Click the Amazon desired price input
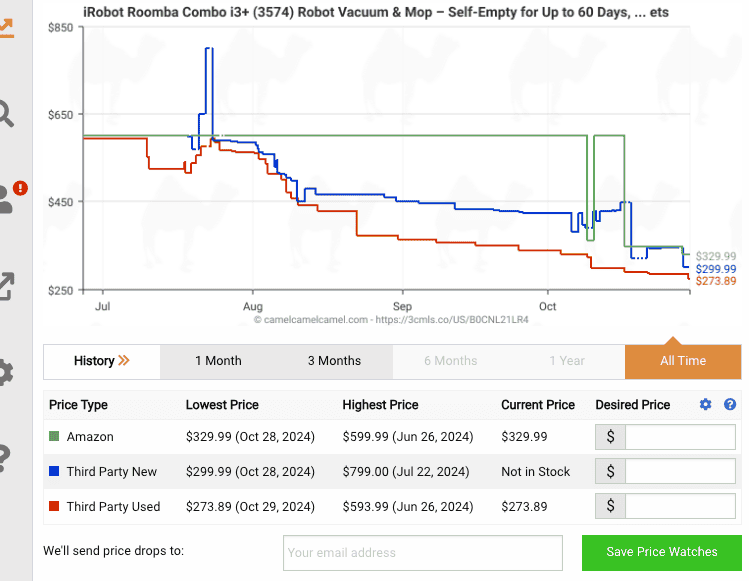749x581 pixels. point(680,437)
